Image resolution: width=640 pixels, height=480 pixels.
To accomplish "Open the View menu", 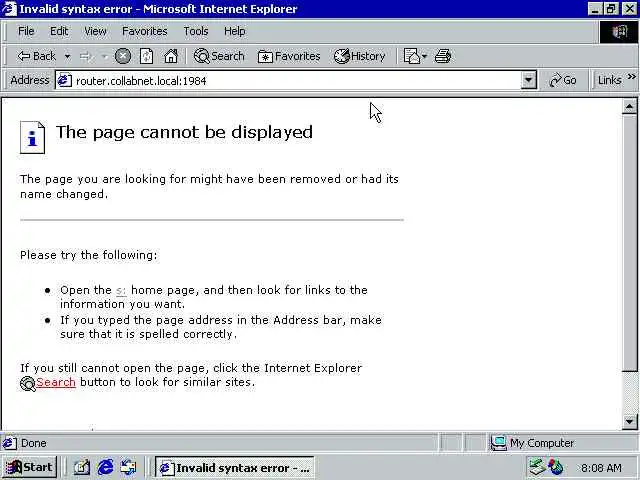I will pyautogui.click(x=95, y=31).
